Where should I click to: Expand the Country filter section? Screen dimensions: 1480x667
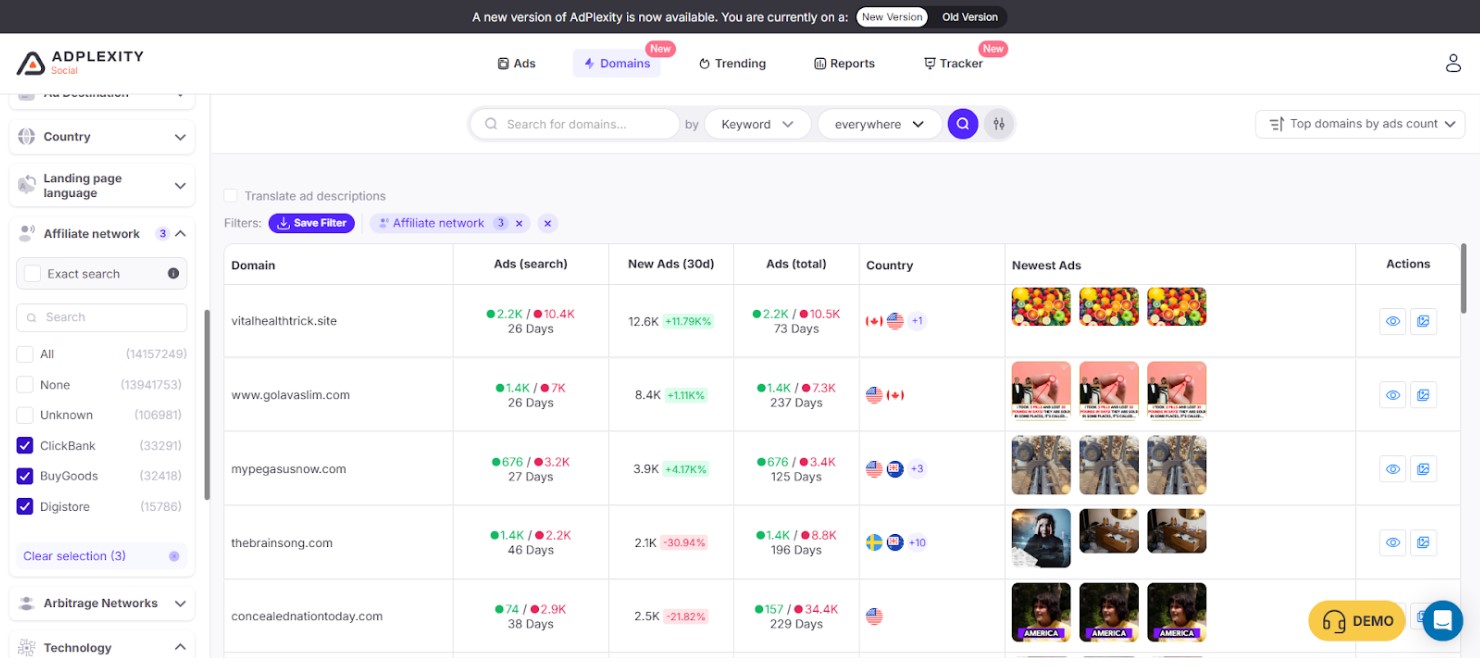[101, 136]
